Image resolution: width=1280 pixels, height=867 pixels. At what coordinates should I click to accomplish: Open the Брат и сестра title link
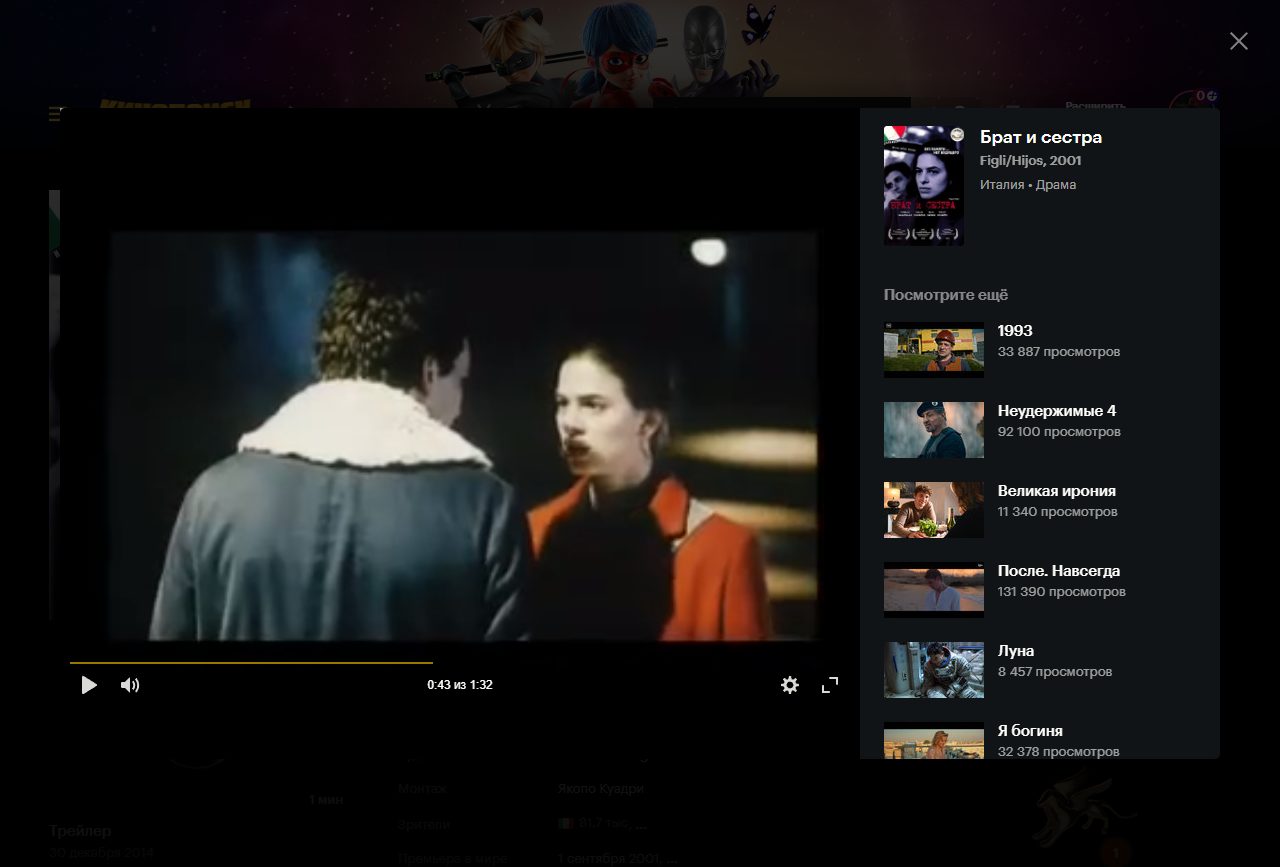1041,137
